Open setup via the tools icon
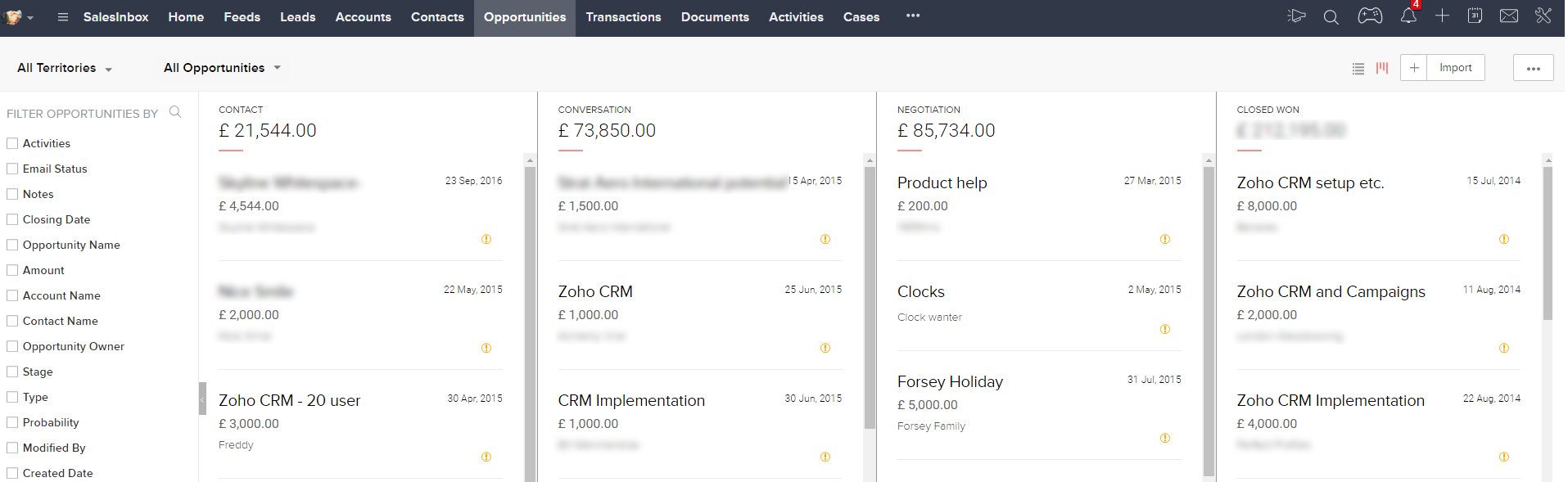The image size is (1568, 482). click(1543, 16)
